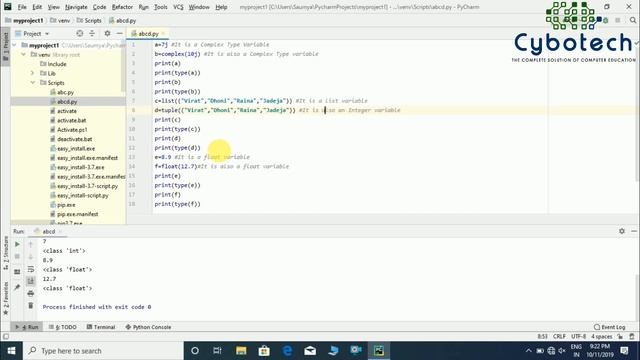Select easy_install.exe in the tree

tap(73, 149)
